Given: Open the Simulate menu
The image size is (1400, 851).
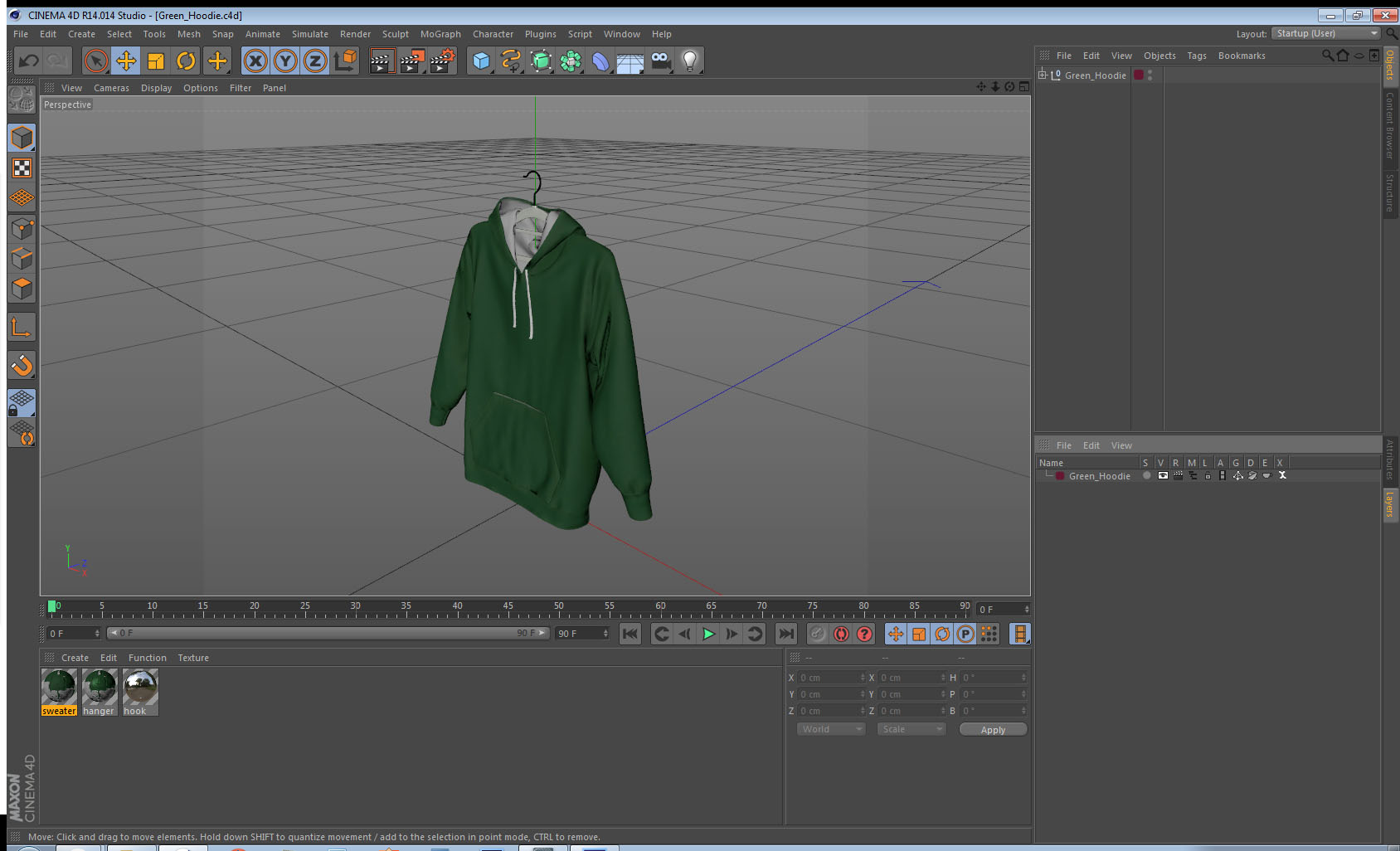Looking at the screenshot, I should (309, 34).
